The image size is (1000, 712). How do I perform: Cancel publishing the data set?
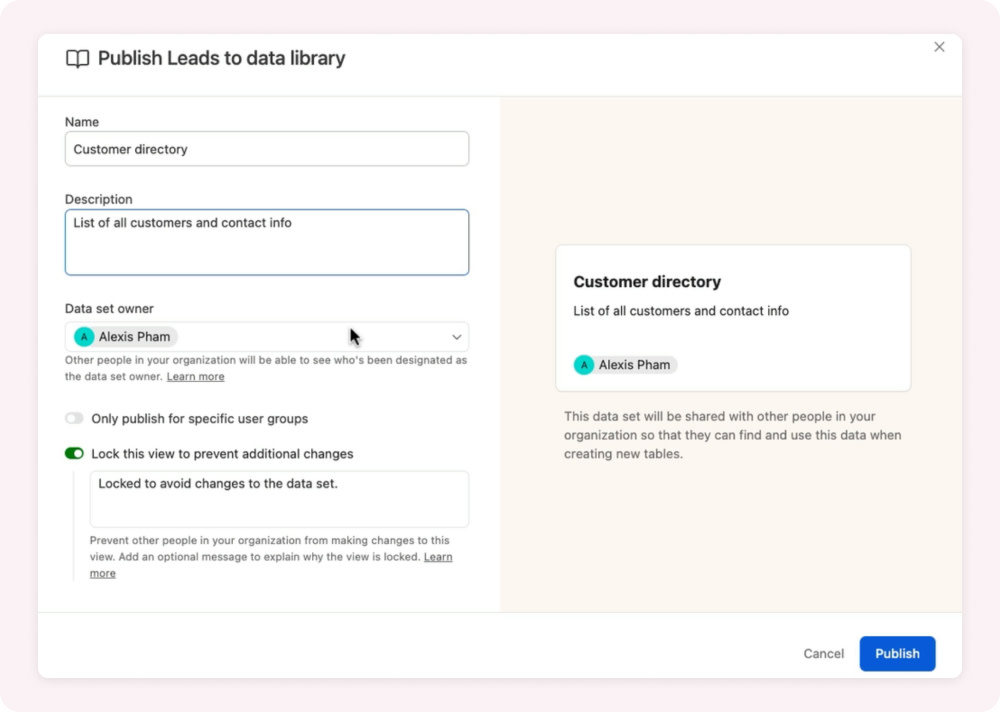[823, 653]
